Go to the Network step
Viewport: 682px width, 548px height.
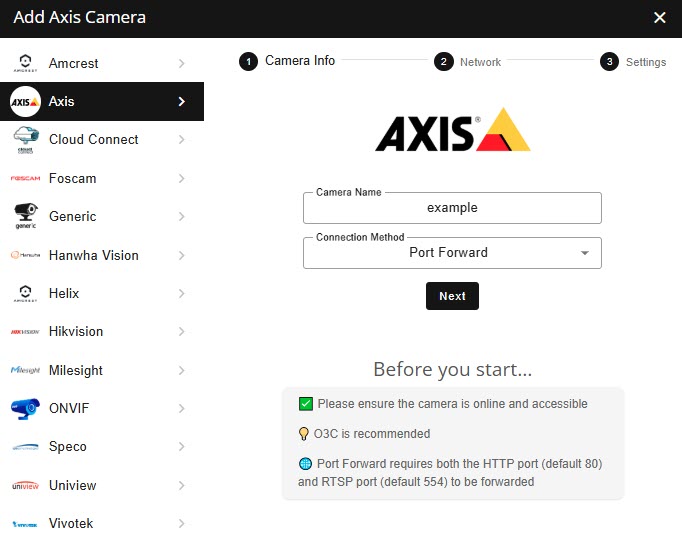pos(468,62)
